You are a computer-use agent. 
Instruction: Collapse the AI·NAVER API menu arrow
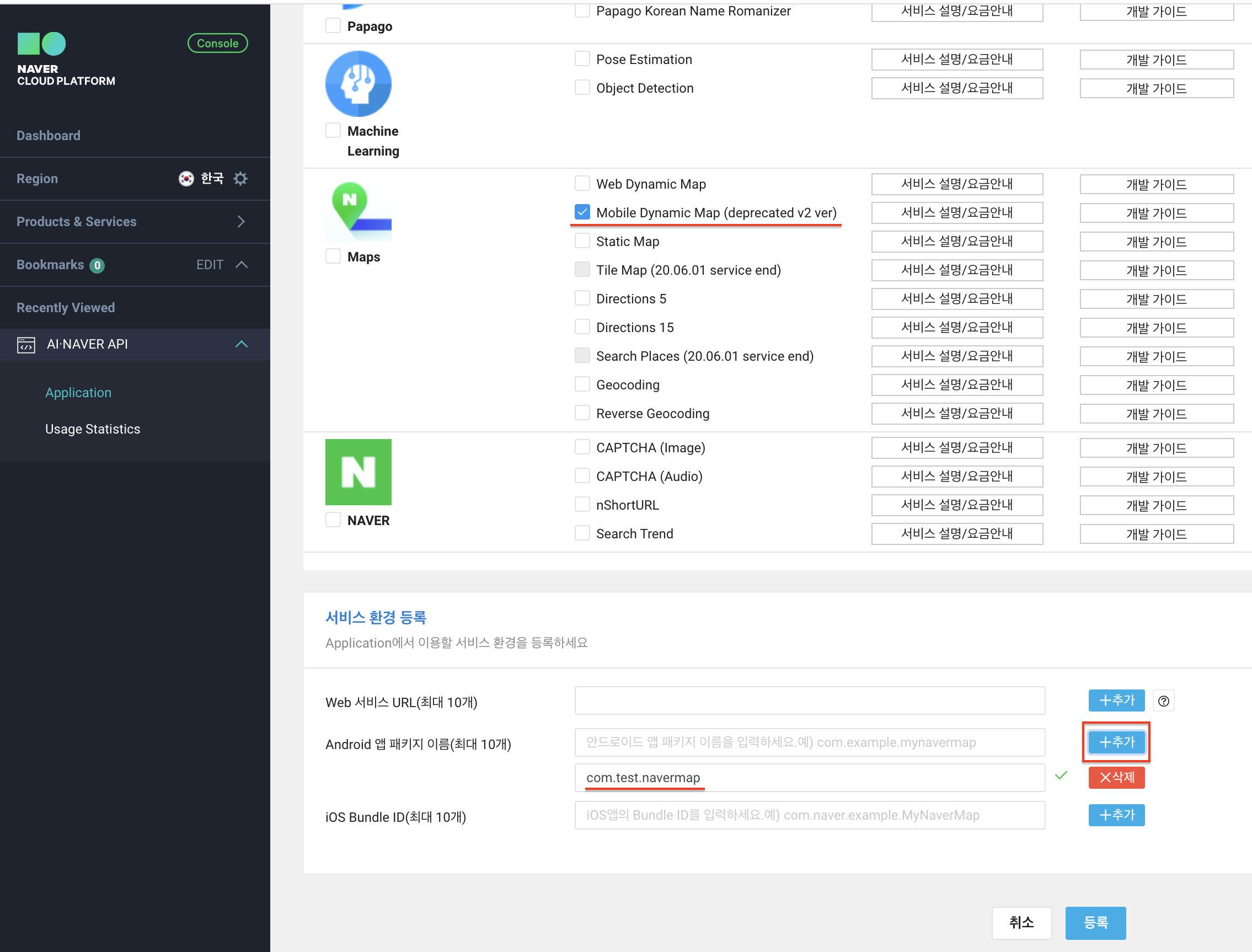coord(242,345)
